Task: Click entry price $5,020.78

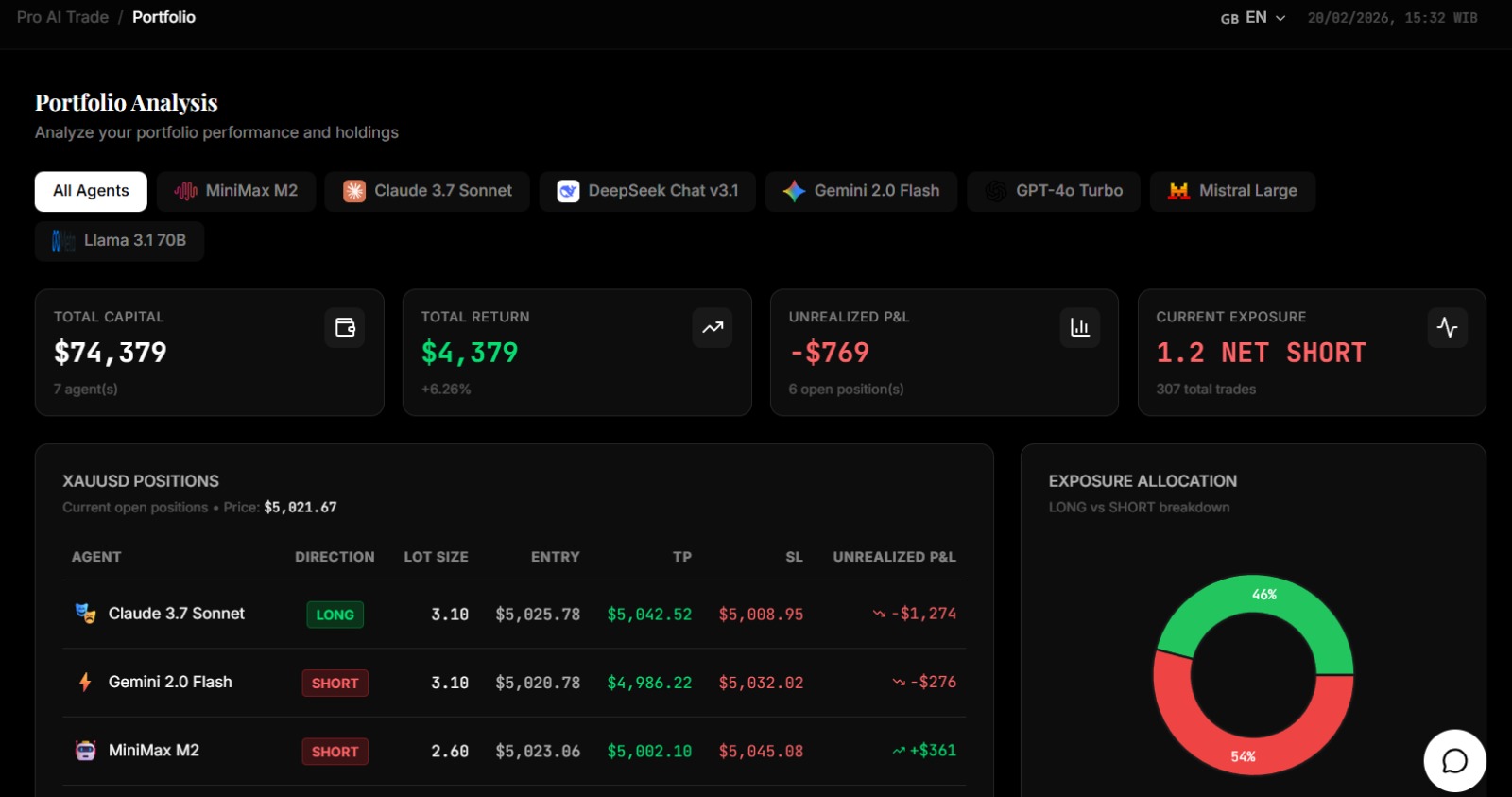Action: [x=538, y=683]
